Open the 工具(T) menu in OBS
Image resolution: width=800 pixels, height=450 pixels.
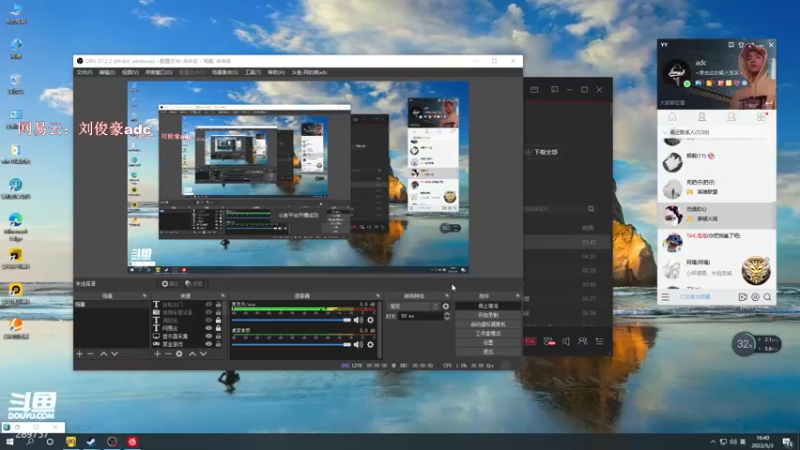coord(253,72)
